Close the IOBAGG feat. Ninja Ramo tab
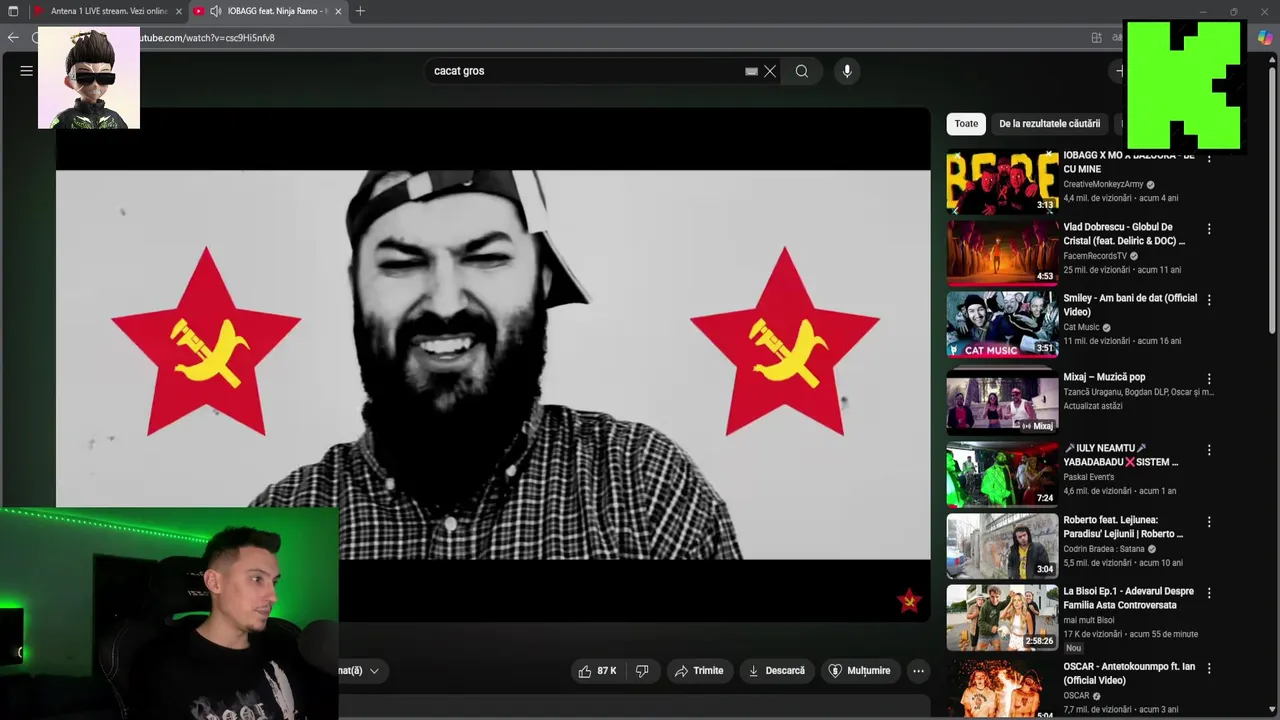The height and width of the screenshot is (720, 1280). pyautogui.click(x=338, y=11)
